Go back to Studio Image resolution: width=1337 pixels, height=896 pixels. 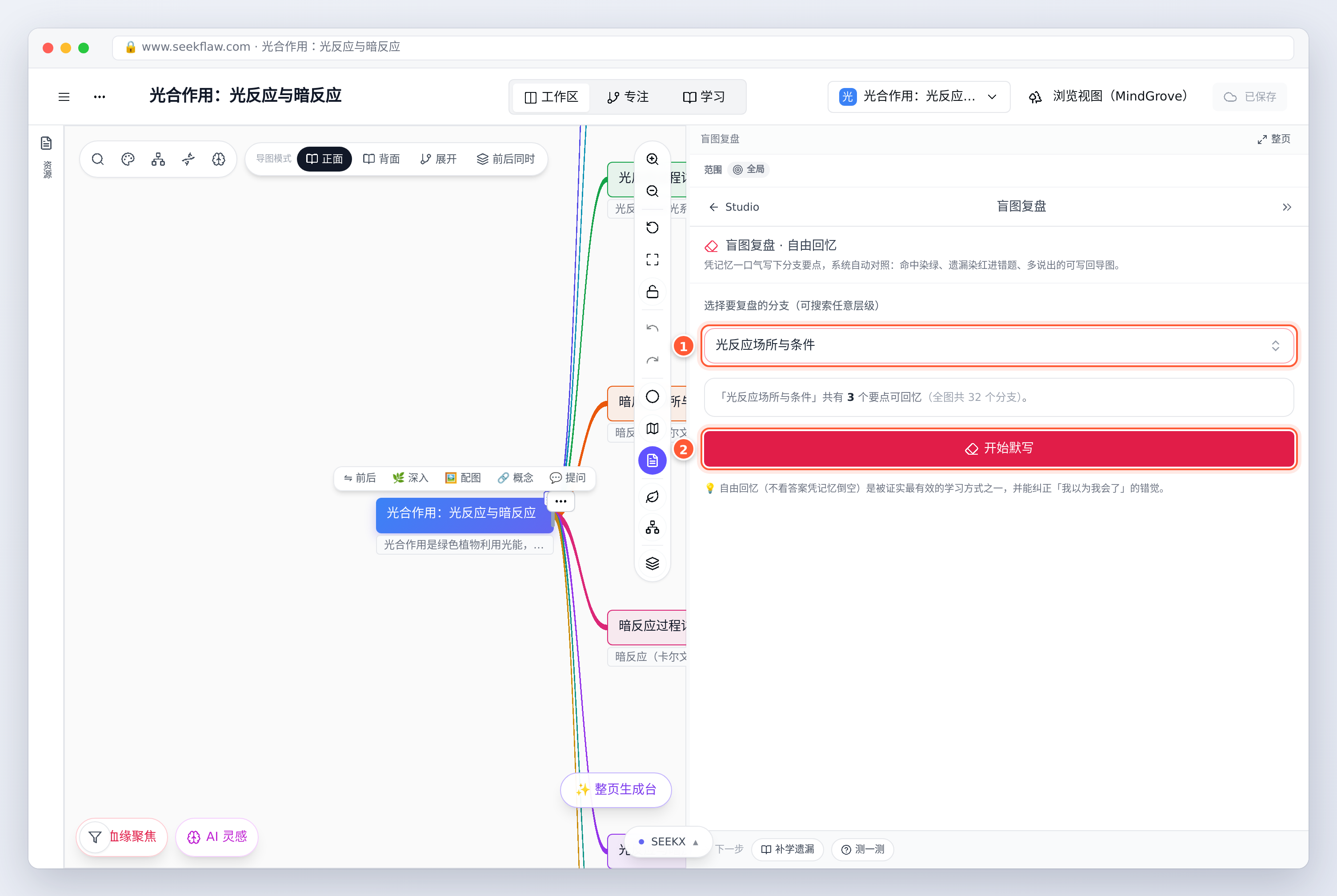click(x=734, y=207)
